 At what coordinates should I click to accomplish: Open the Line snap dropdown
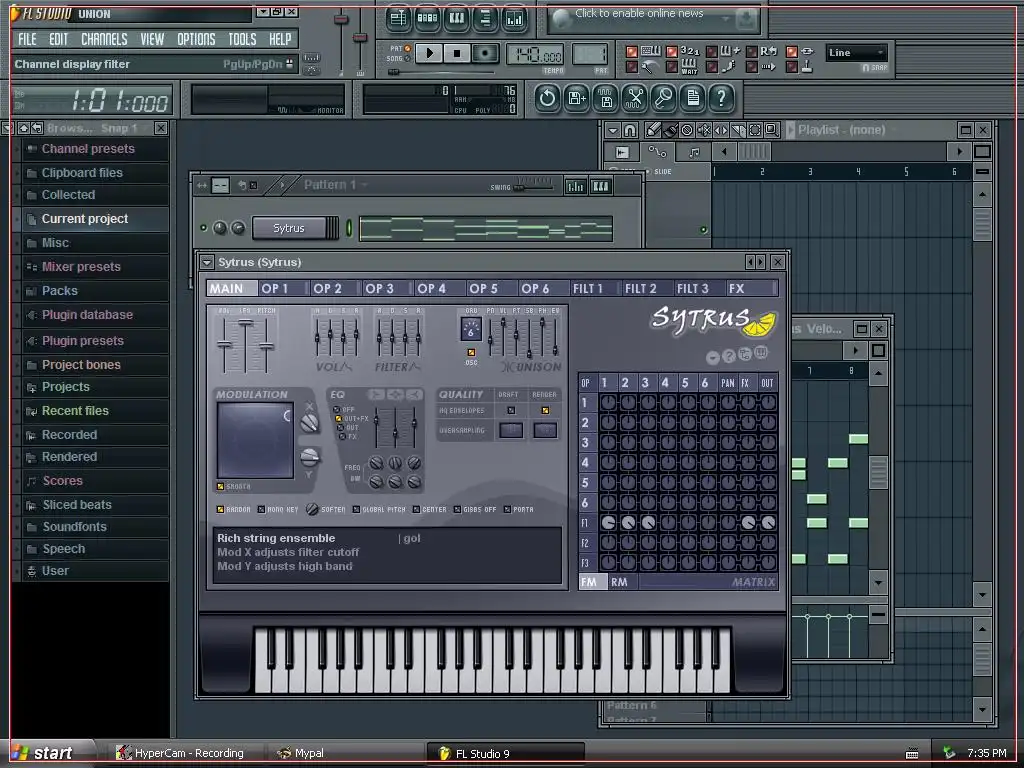click(x=856, y=53)
